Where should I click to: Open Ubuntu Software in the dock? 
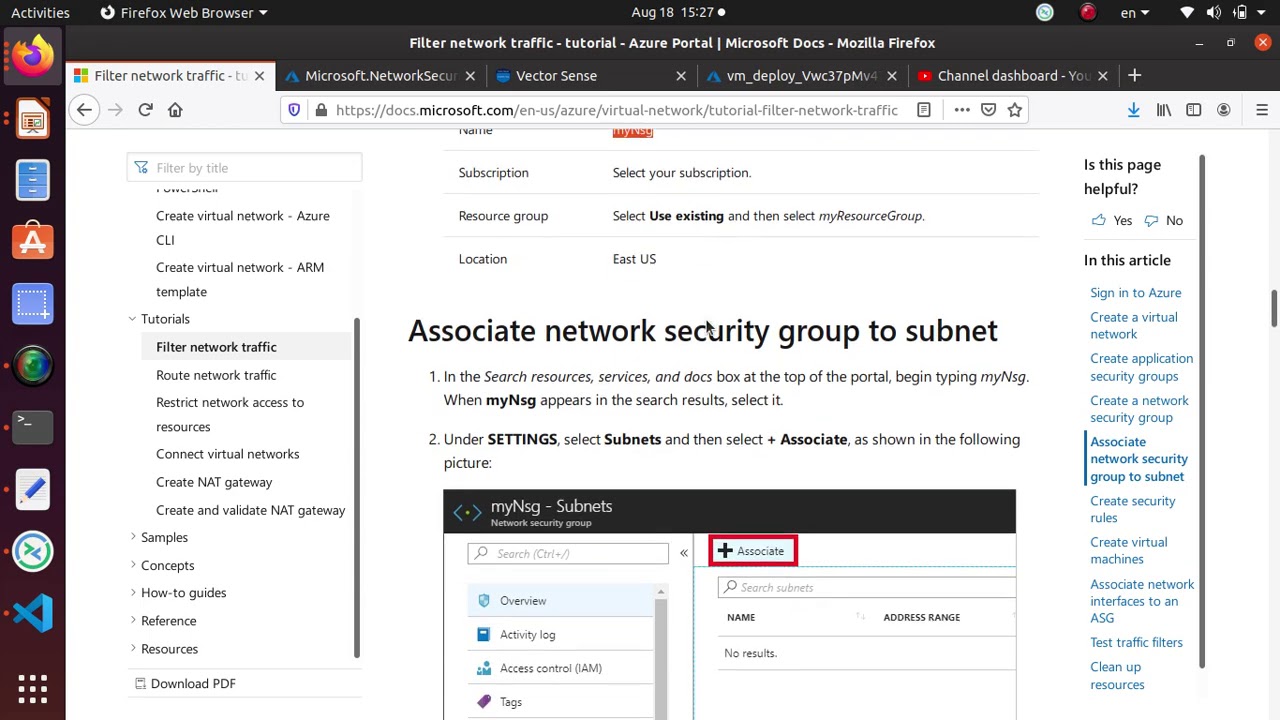32,241
